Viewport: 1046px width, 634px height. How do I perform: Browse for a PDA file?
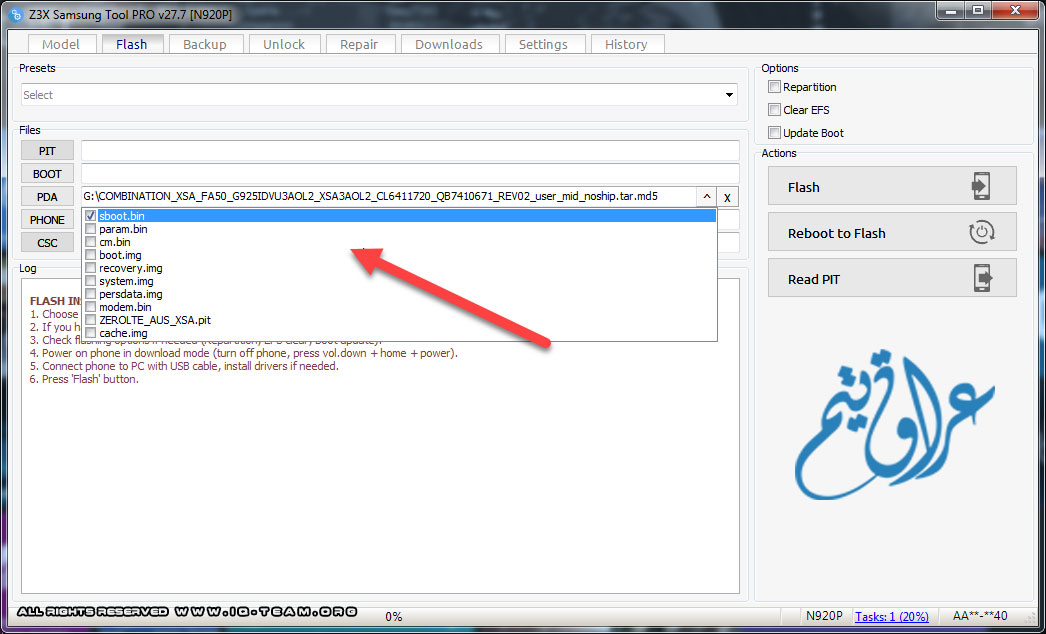[47, 197]
